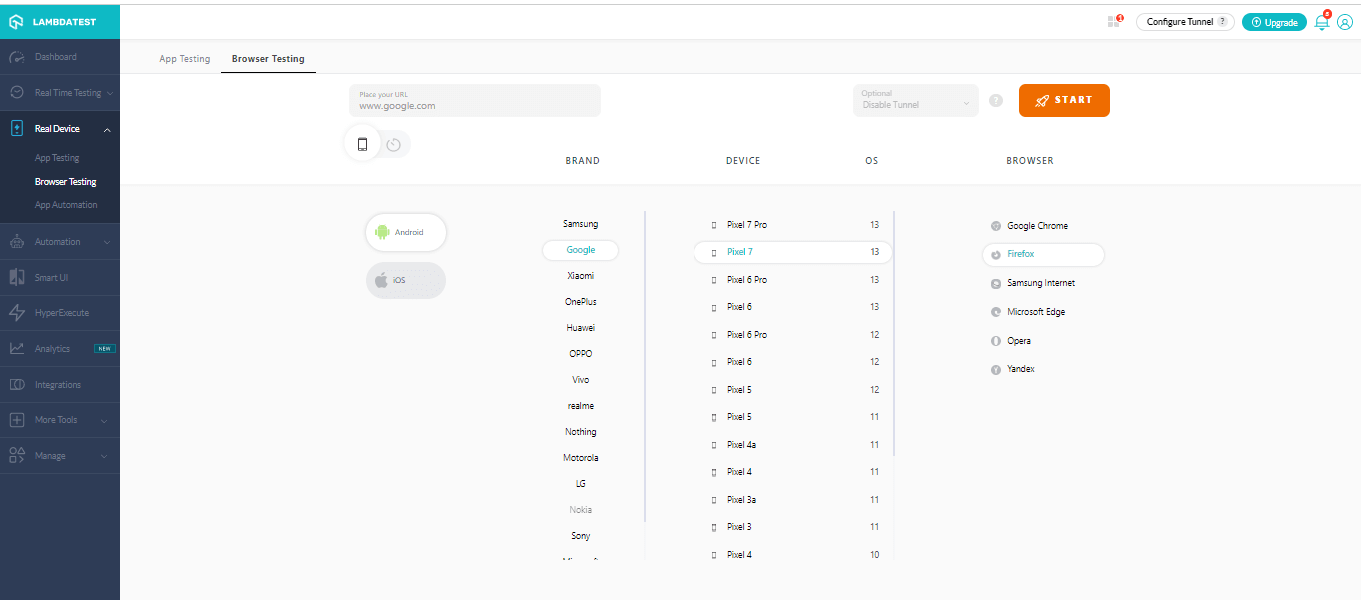Open the user profile avatar icon

(1345, 22)
